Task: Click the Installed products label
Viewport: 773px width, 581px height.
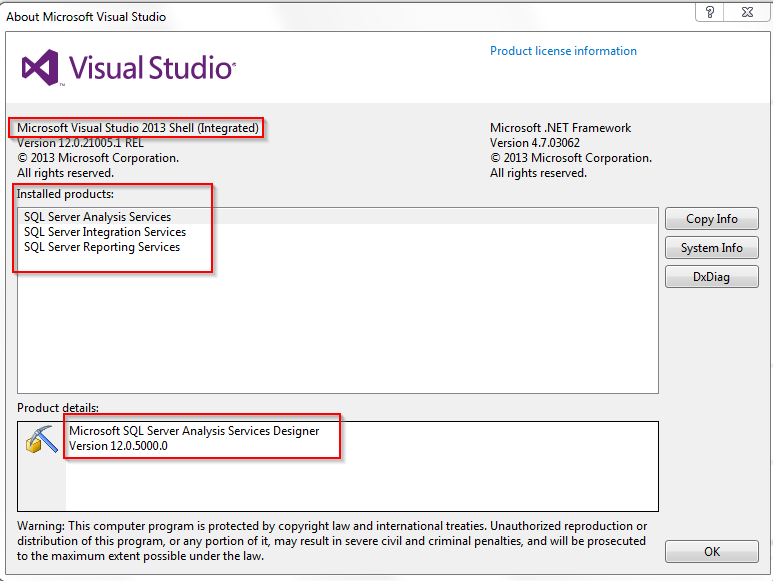Action: pos(65,194)
